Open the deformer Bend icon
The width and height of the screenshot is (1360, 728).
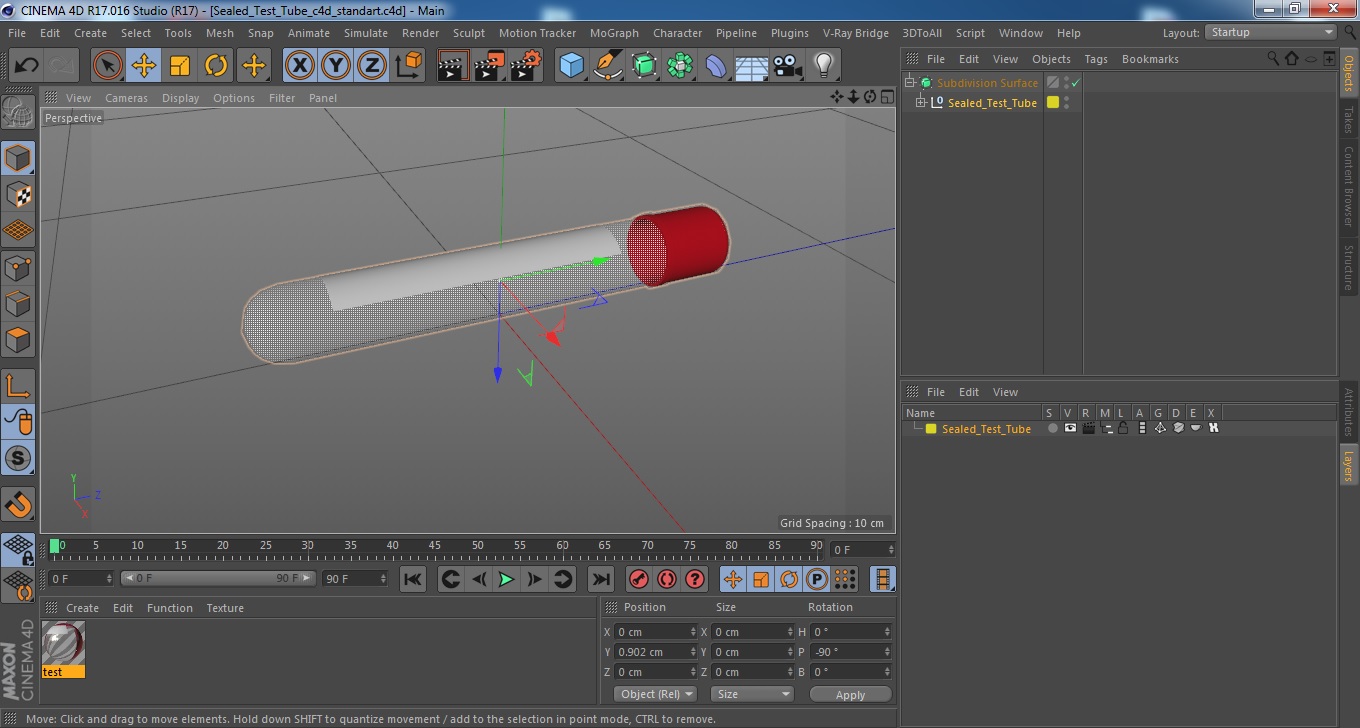click(x=716, y=66)
